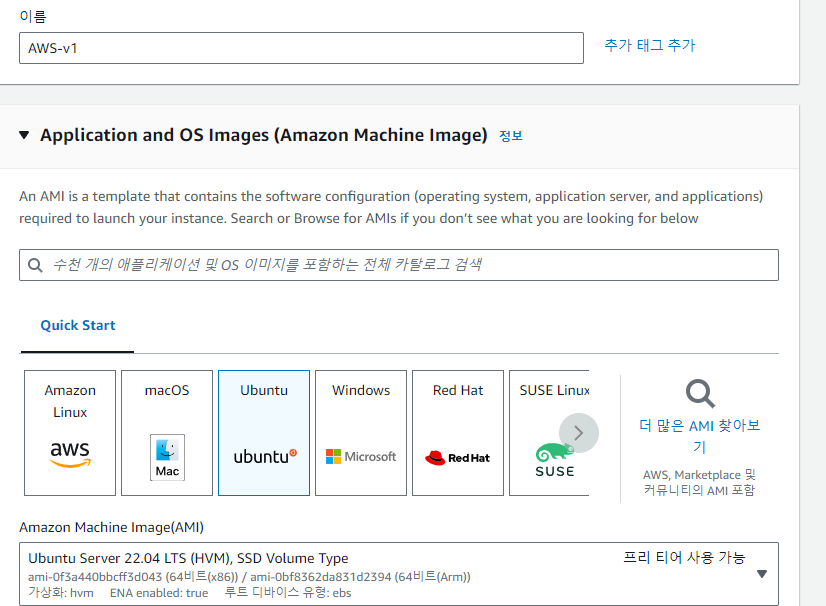Switch to the Quick Start tab
The width and height of the screenshot is (826, 606).
click(x=77, y=326)
